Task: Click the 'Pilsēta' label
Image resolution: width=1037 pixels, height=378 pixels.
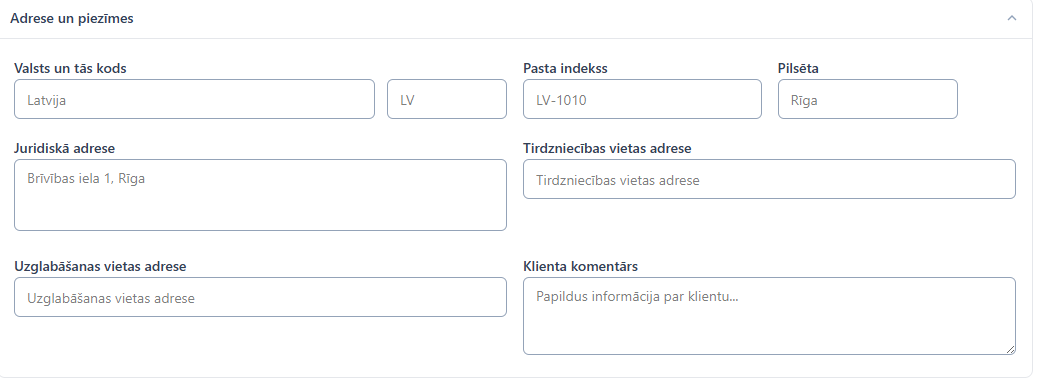Action: pos(798,68)
